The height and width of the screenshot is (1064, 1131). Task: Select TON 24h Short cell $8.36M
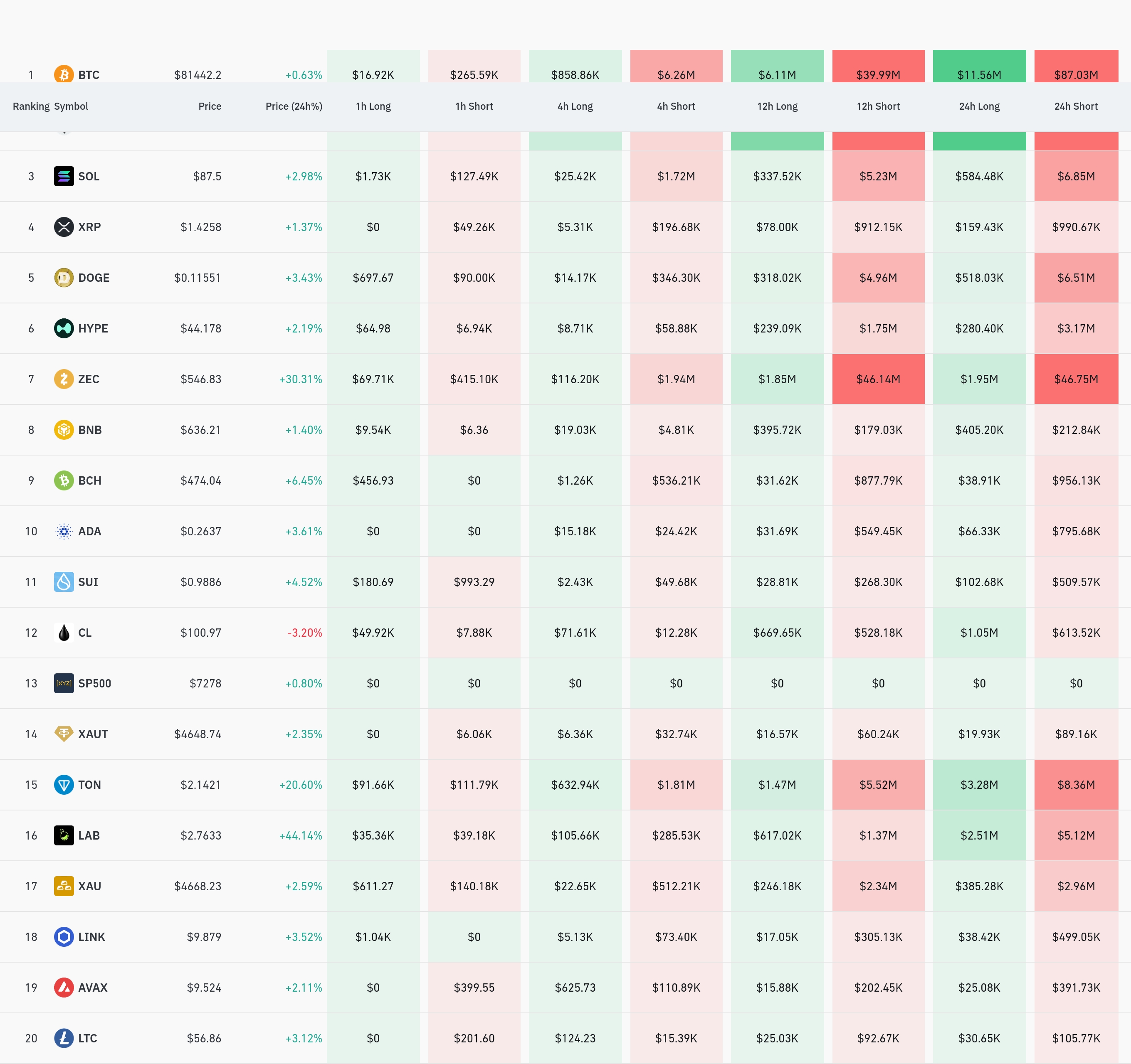click(1077, 785)
